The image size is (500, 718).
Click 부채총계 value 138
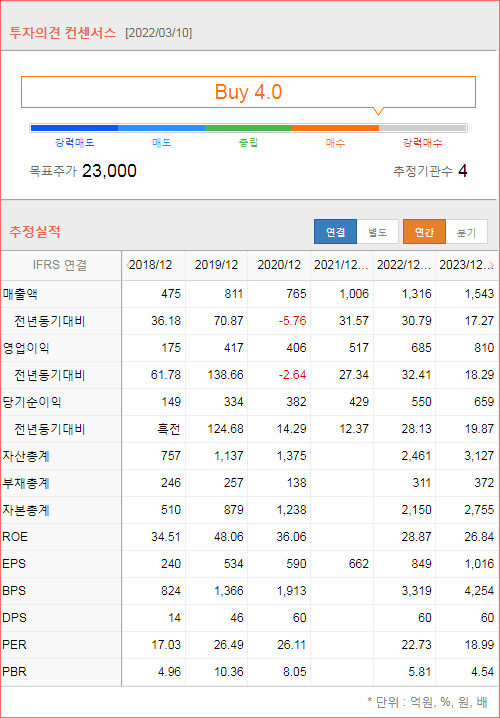tap(296, 483)
